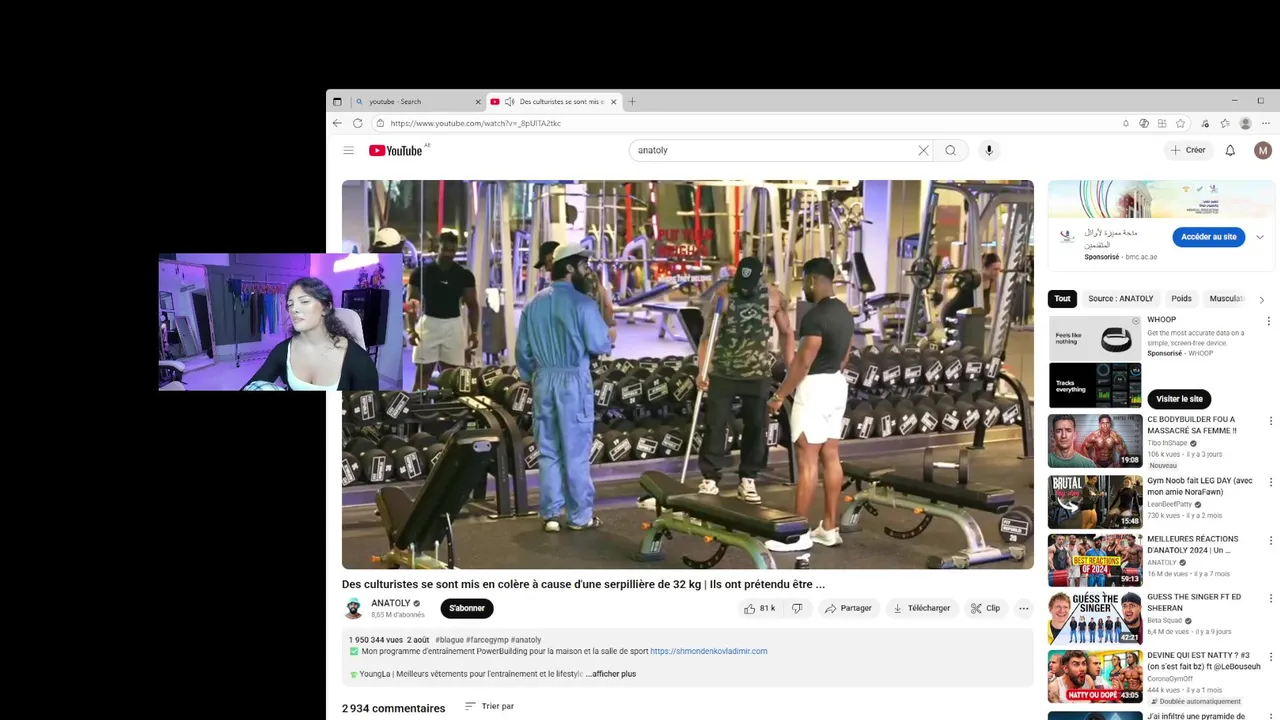Image resolution: width=1280 pixels, height=720 pixels.
Task: Reload the page with the refresh icon
Action: pyautogui.click(x=357, y=123)
